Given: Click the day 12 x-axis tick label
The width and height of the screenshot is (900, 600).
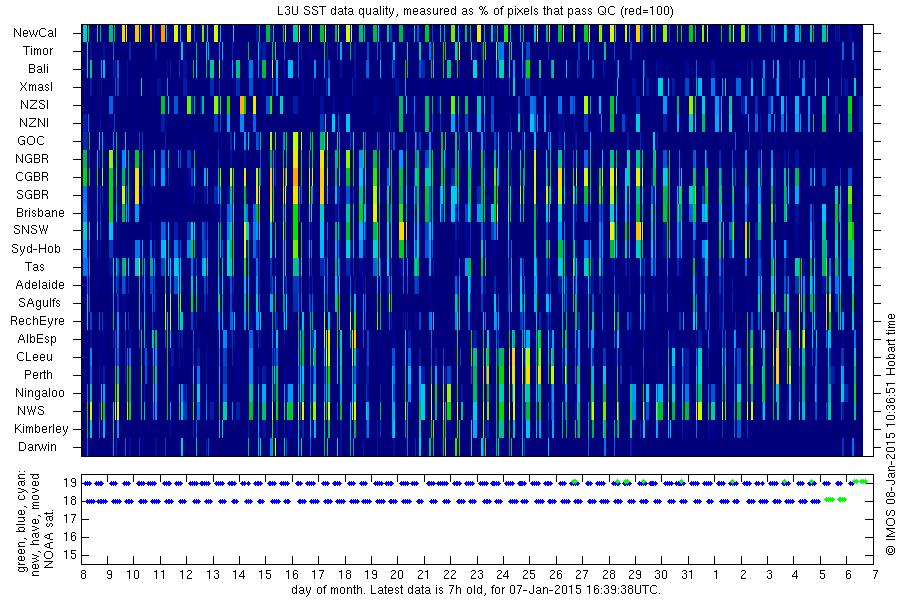Looking at the screenshot, I should [x=186, y=575].
